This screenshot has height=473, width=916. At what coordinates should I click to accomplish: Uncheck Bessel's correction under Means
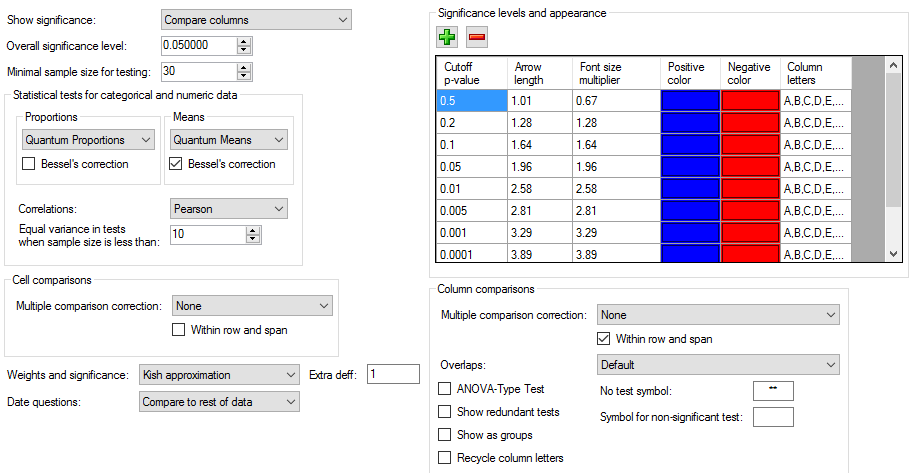(x=175, y=164)
